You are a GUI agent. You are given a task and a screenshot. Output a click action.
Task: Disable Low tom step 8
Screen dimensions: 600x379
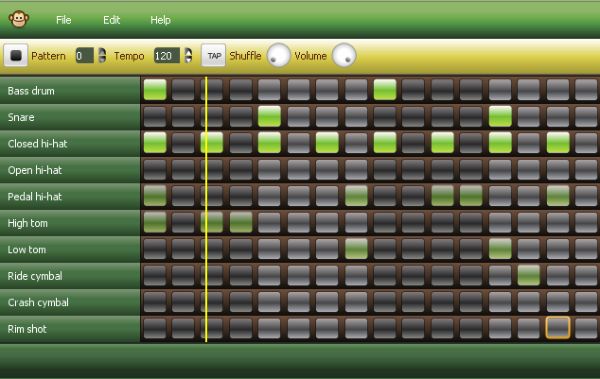click(356, 249)
